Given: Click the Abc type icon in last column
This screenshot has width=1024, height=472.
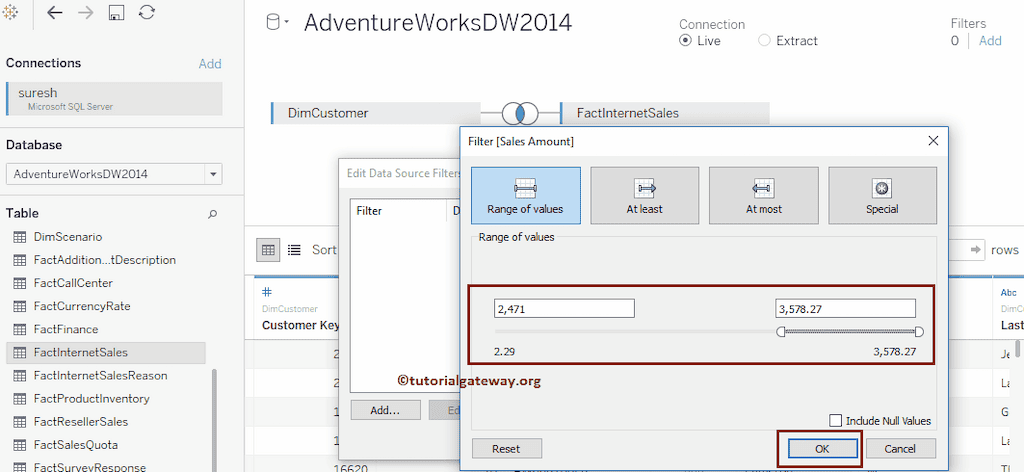Looking at the screenshot, I should 1009,292.
